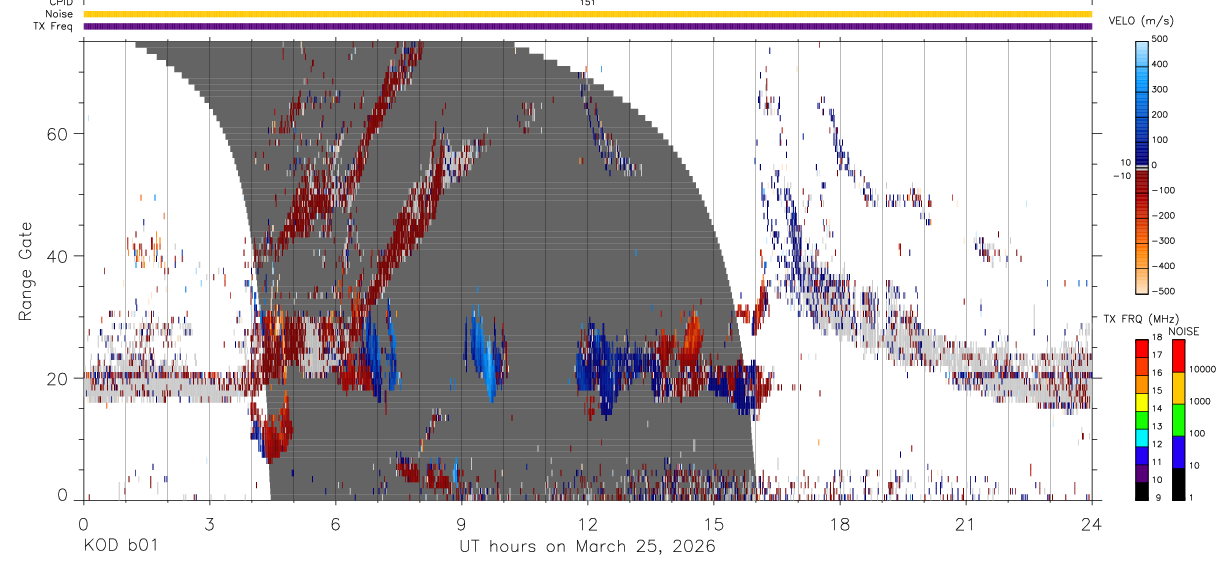Screen dimensions: 1228x567
Task: Click the 20 tick on the Range Gate axis
Action: [x=57, y=378]
